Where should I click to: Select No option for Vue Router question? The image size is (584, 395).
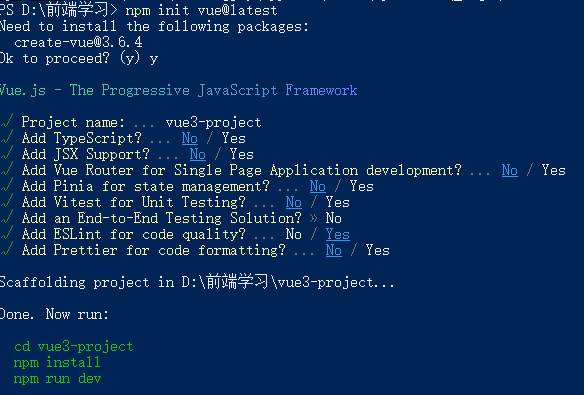[510, 171]
